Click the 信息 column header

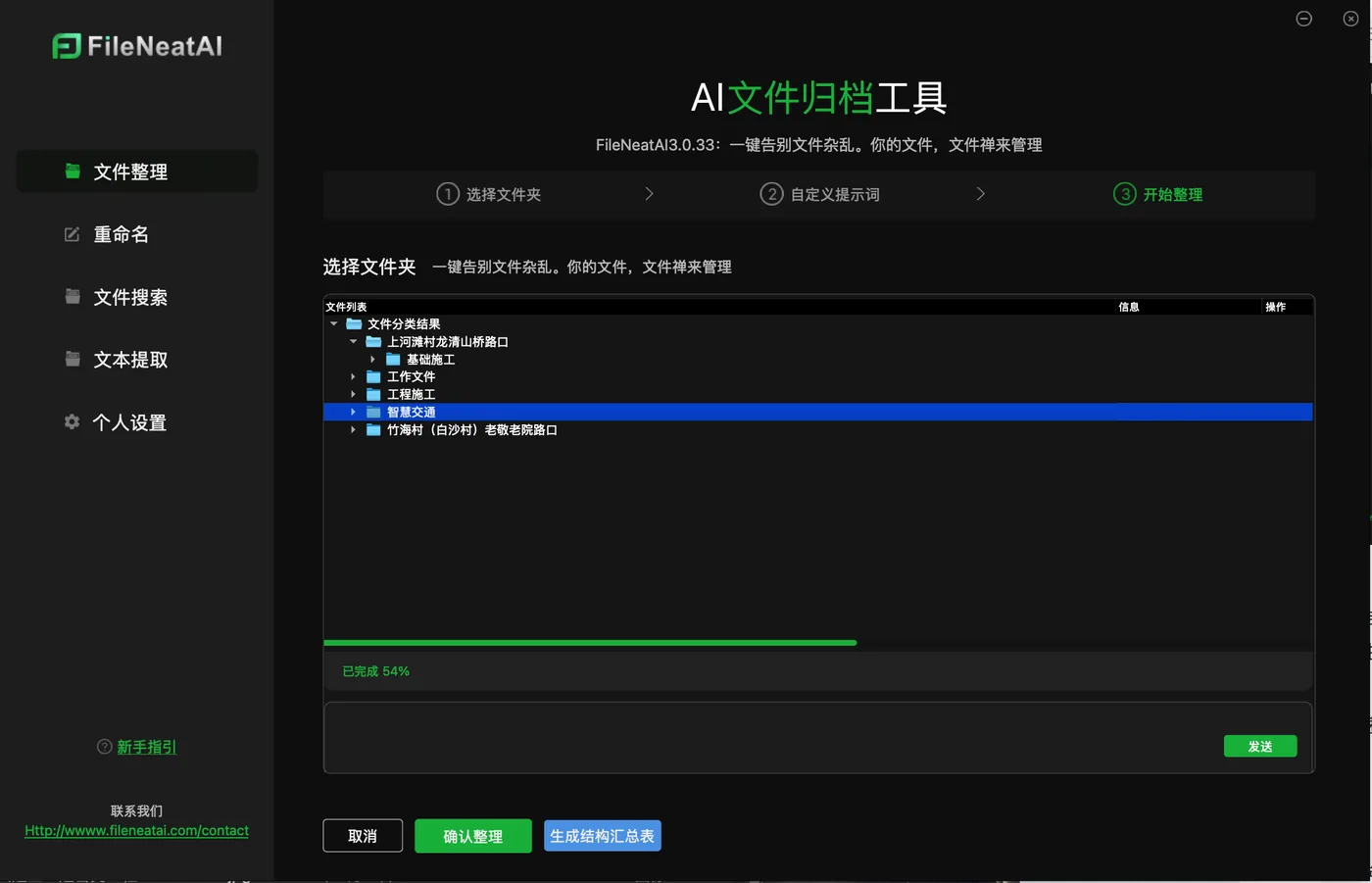click(1129, 307)
